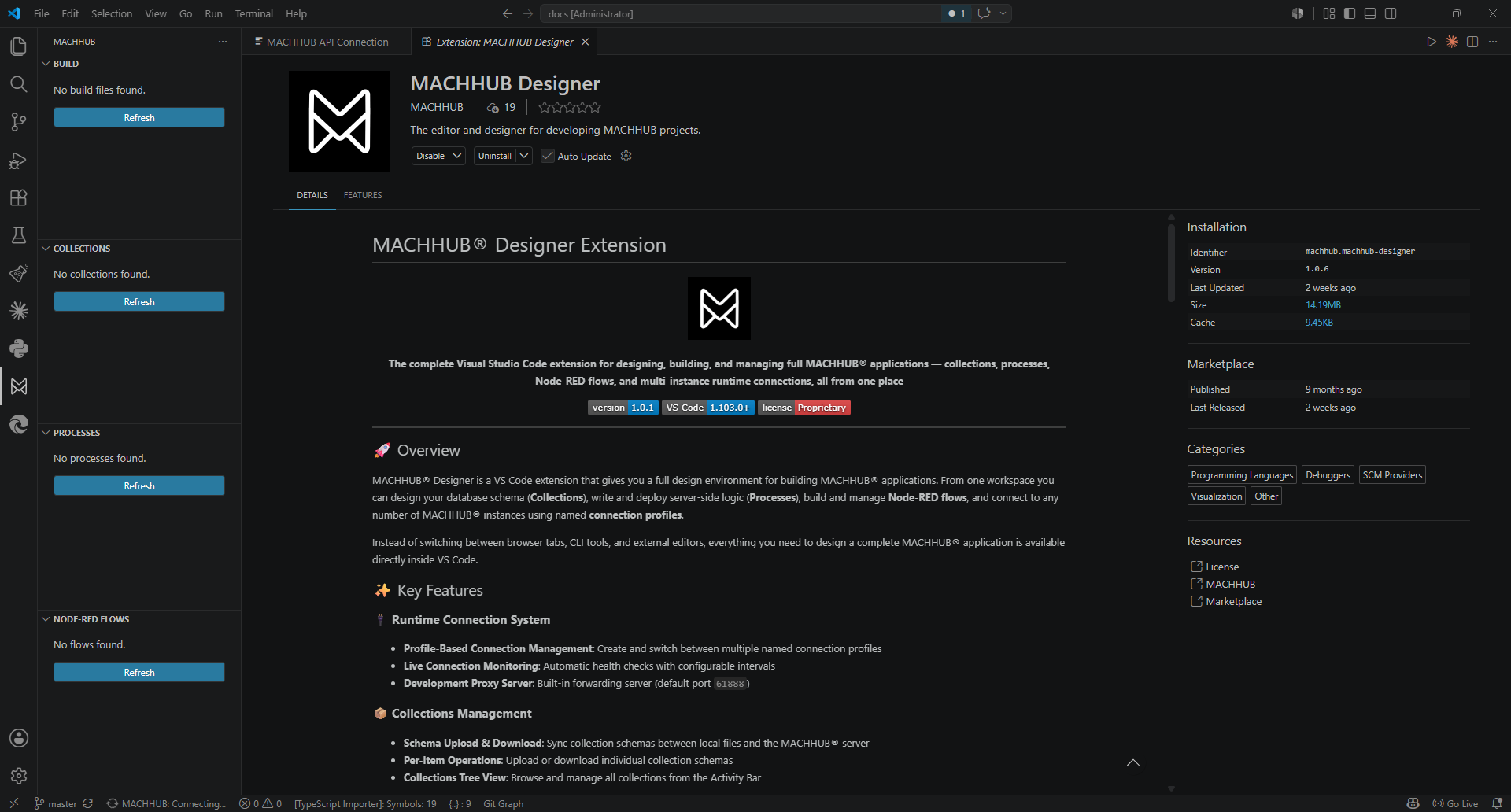Toggle the Auto Update checkbox
Viewport: 1511px width, 812px height.
tap(548, 156)
